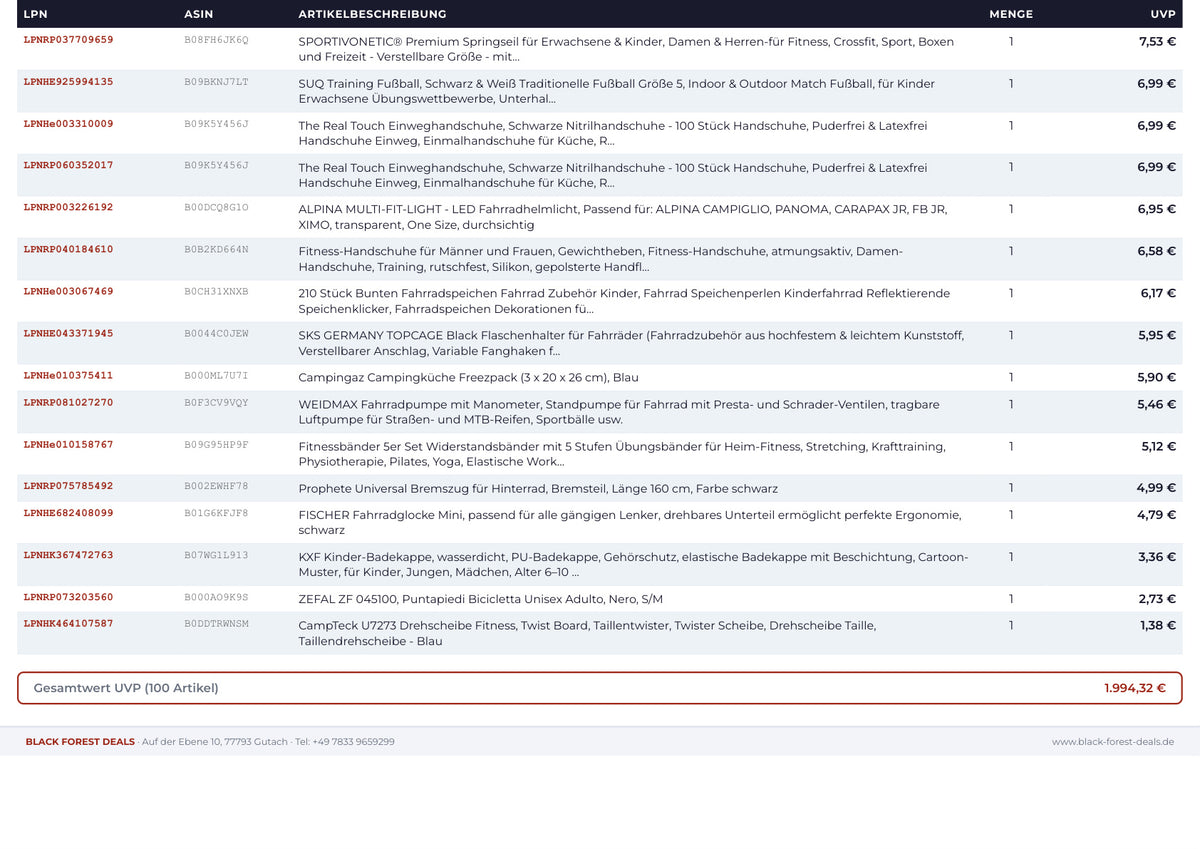This screenshot has width=1200, height=849.
Task: Select LPN code LPNHE925994135
Action: [x=68, y=82]
